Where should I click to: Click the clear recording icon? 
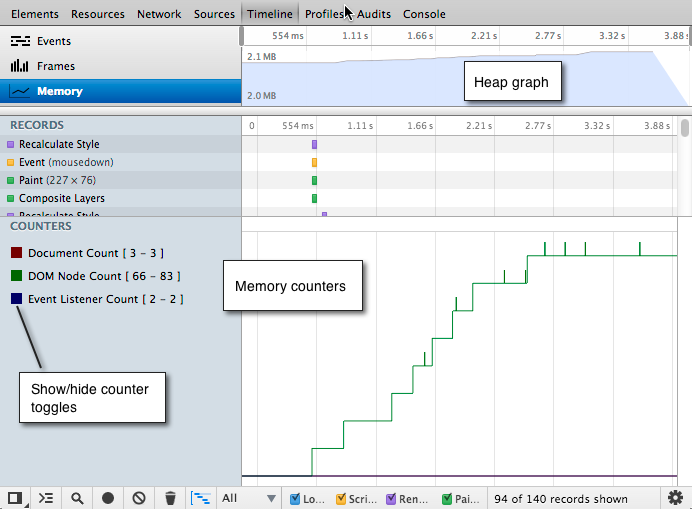(139, 497)
